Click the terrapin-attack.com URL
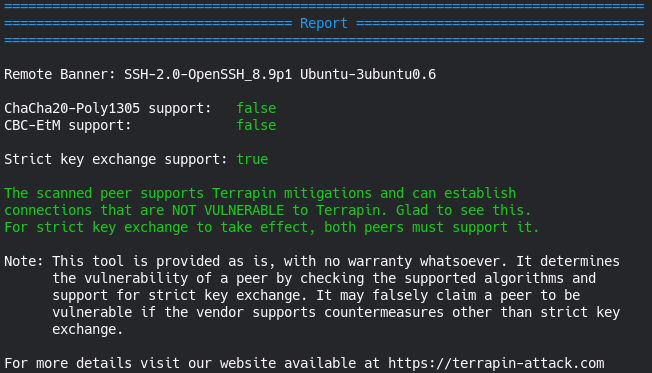652x373 pixels. pyautogui.click(x=496, y=363)
